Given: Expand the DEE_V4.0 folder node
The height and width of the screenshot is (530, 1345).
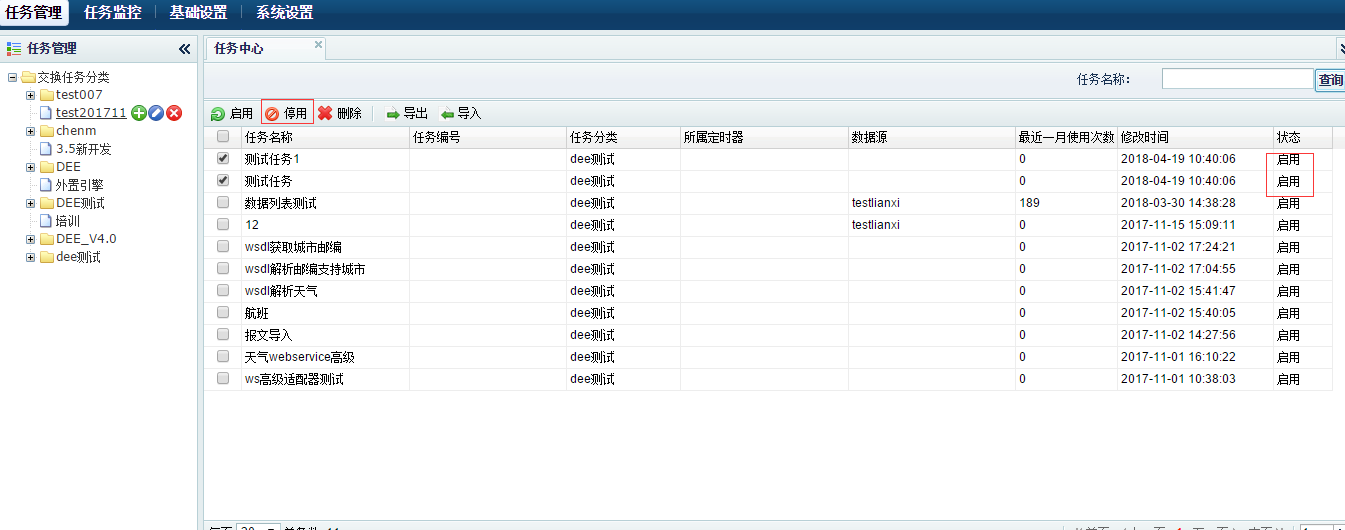Looking at the screenshot, I should pos(30,239).
